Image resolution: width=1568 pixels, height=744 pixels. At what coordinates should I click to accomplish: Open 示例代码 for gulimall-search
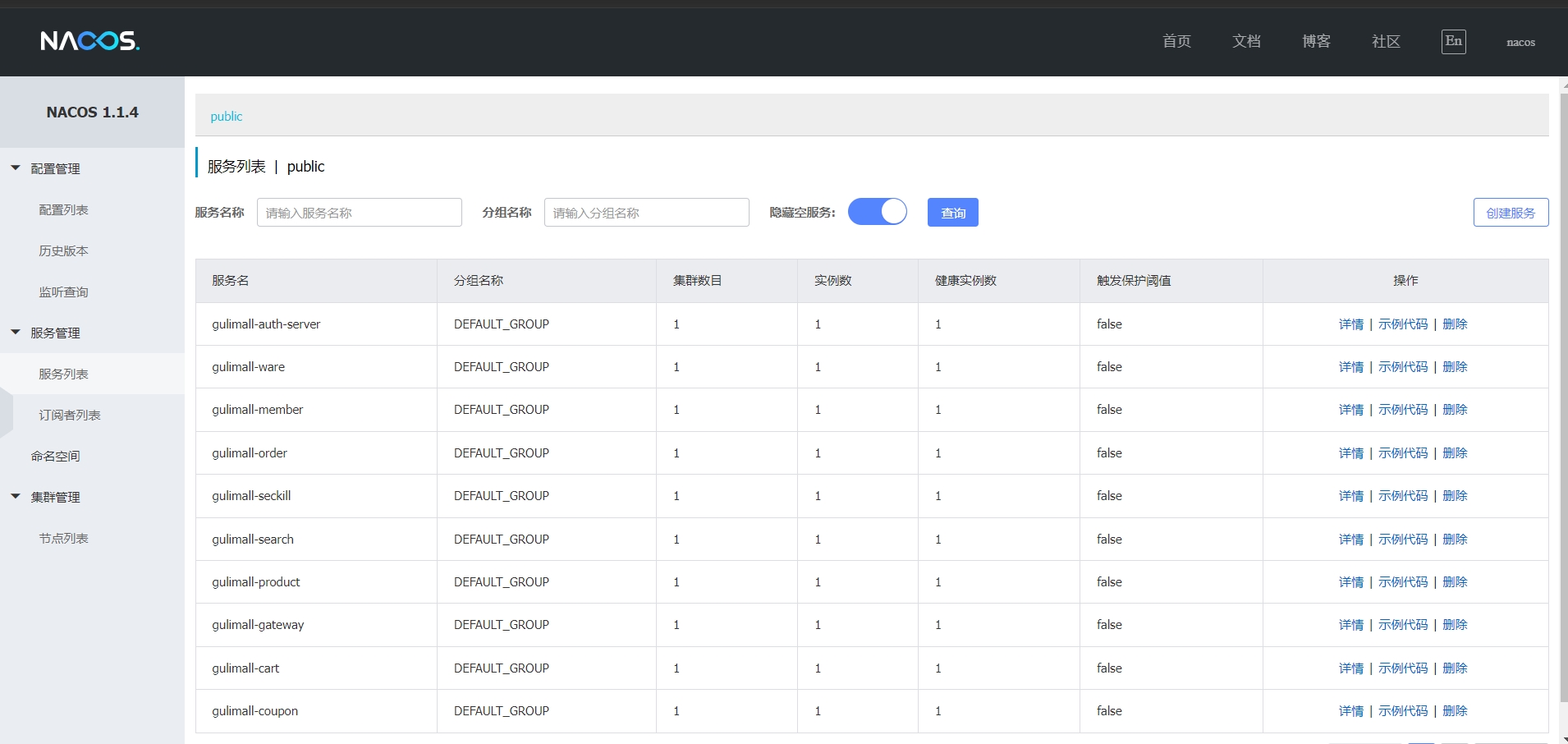(x=1403, y=540)
